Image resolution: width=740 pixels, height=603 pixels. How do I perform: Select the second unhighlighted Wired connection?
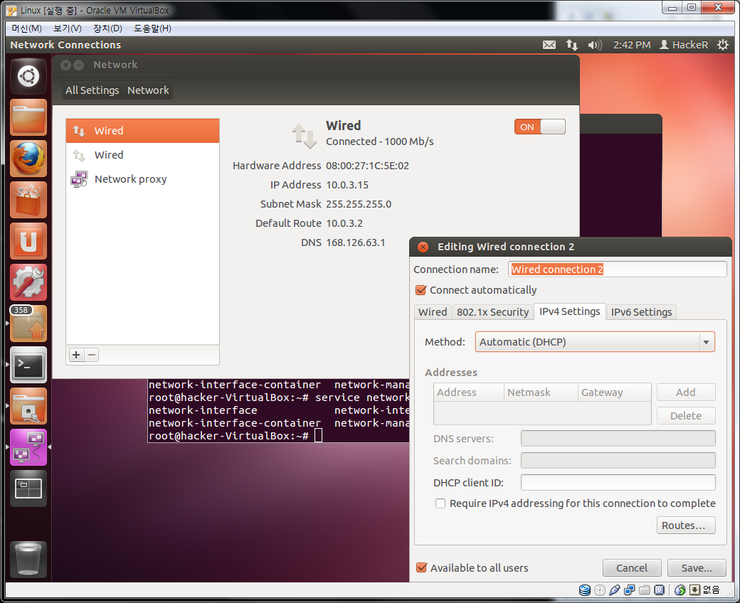click(x=143, y=155)
